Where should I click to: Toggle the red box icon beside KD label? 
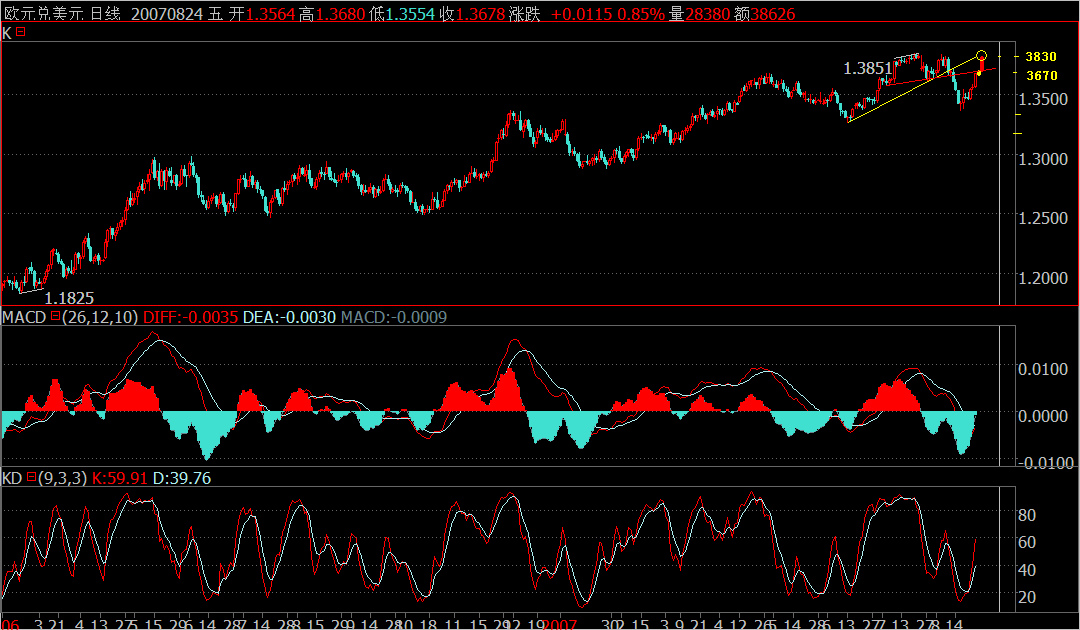click(x=31, y=477)
